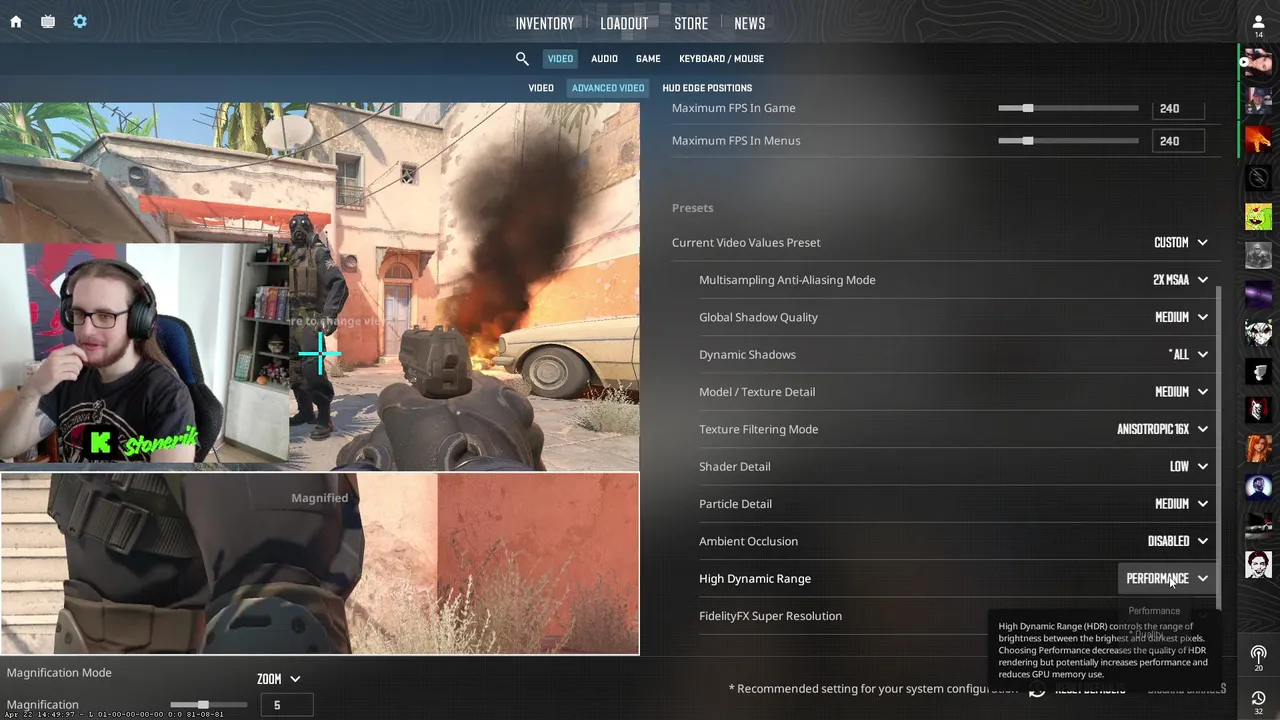Open Magnification Mode ZOOM dropdown
The image size is (1280, 720).
click(279, 679)
